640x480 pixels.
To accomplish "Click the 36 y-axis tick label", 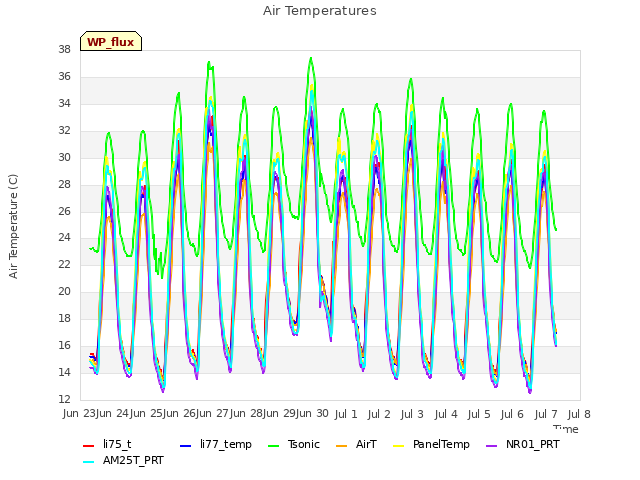I will 64,76.
